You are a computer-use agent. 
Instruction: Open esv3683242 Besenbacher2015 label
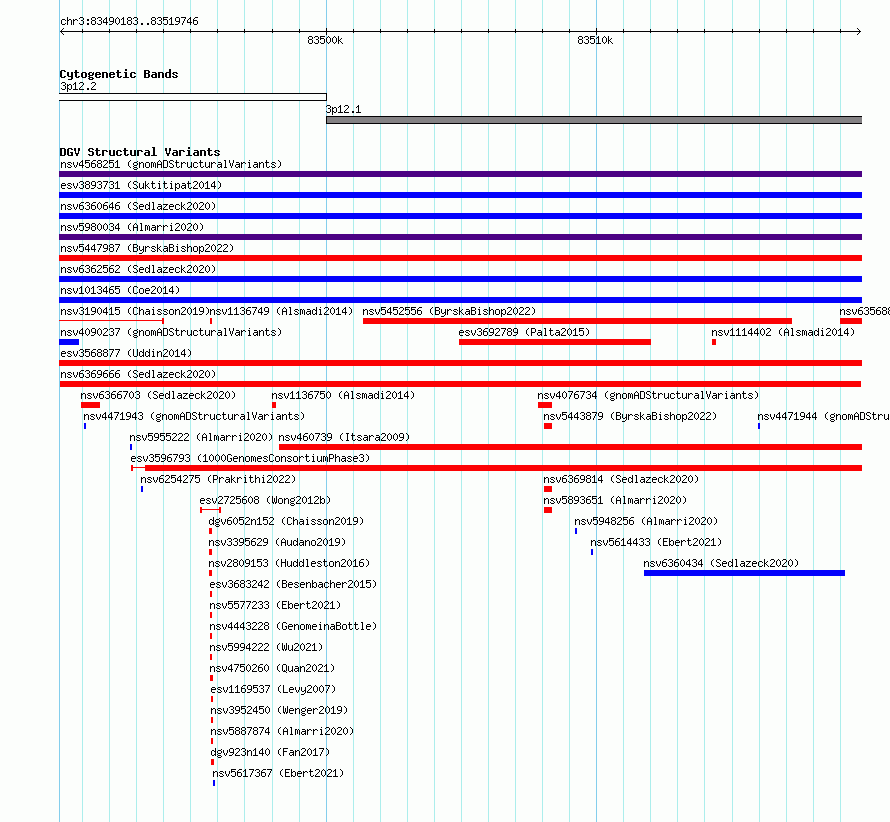pyautogui.click(x=293, y=585)
